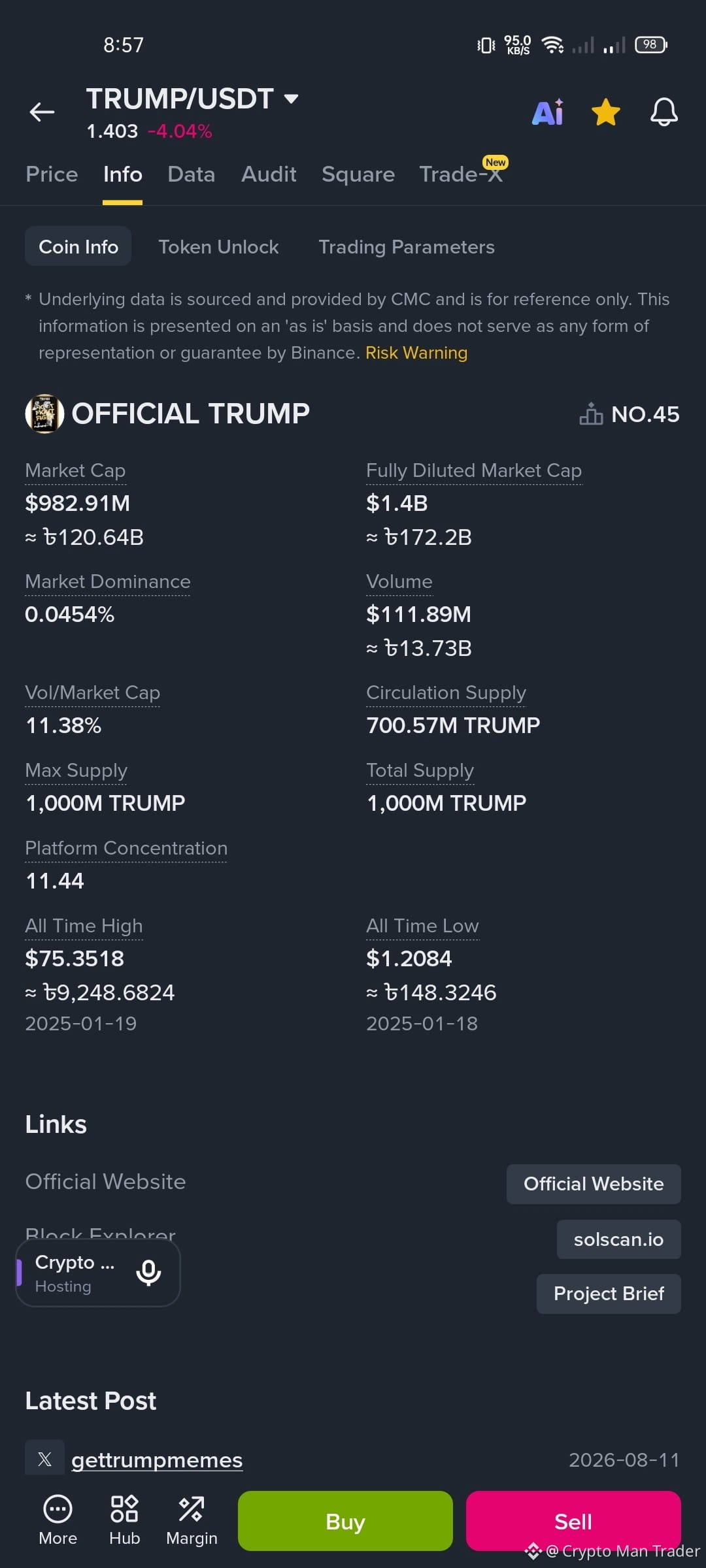Select the Token Unlock sub-tab

point(218,247)
